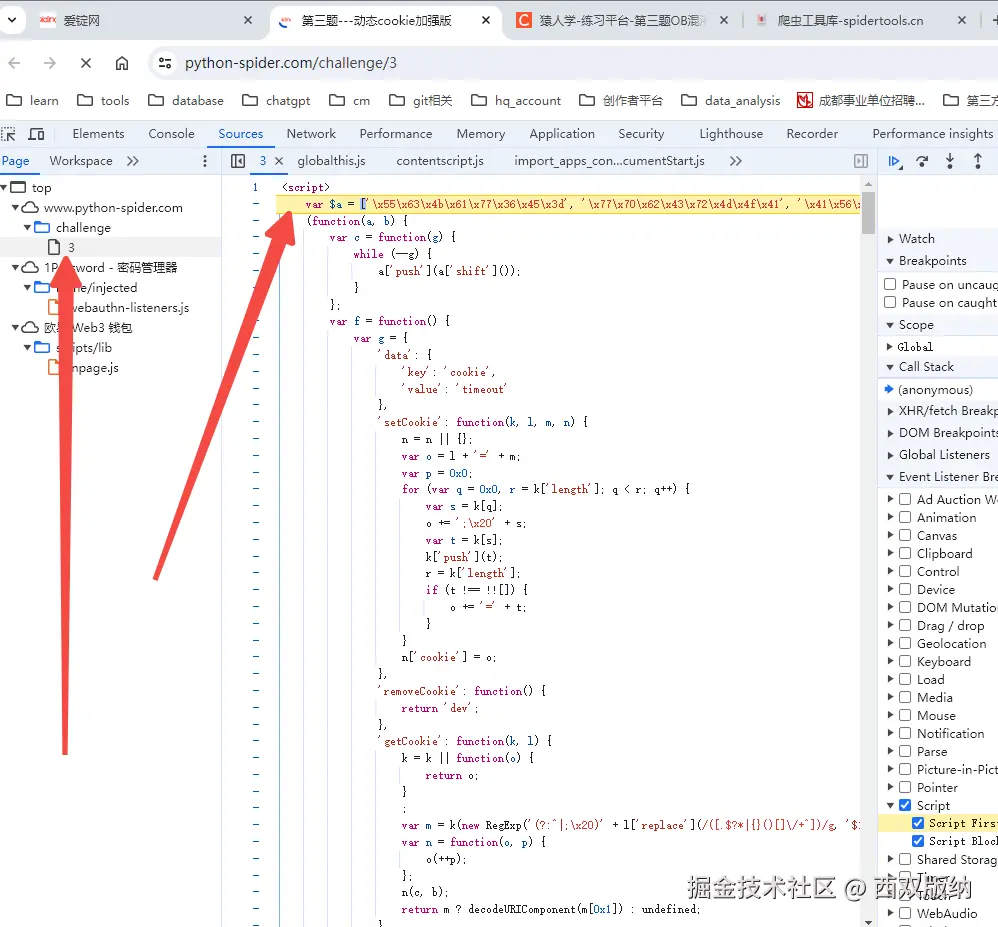Click the code editor vertical scrollbar thumb
The height and width of the screenshot is (927, 998).
[x=868, y=211]
